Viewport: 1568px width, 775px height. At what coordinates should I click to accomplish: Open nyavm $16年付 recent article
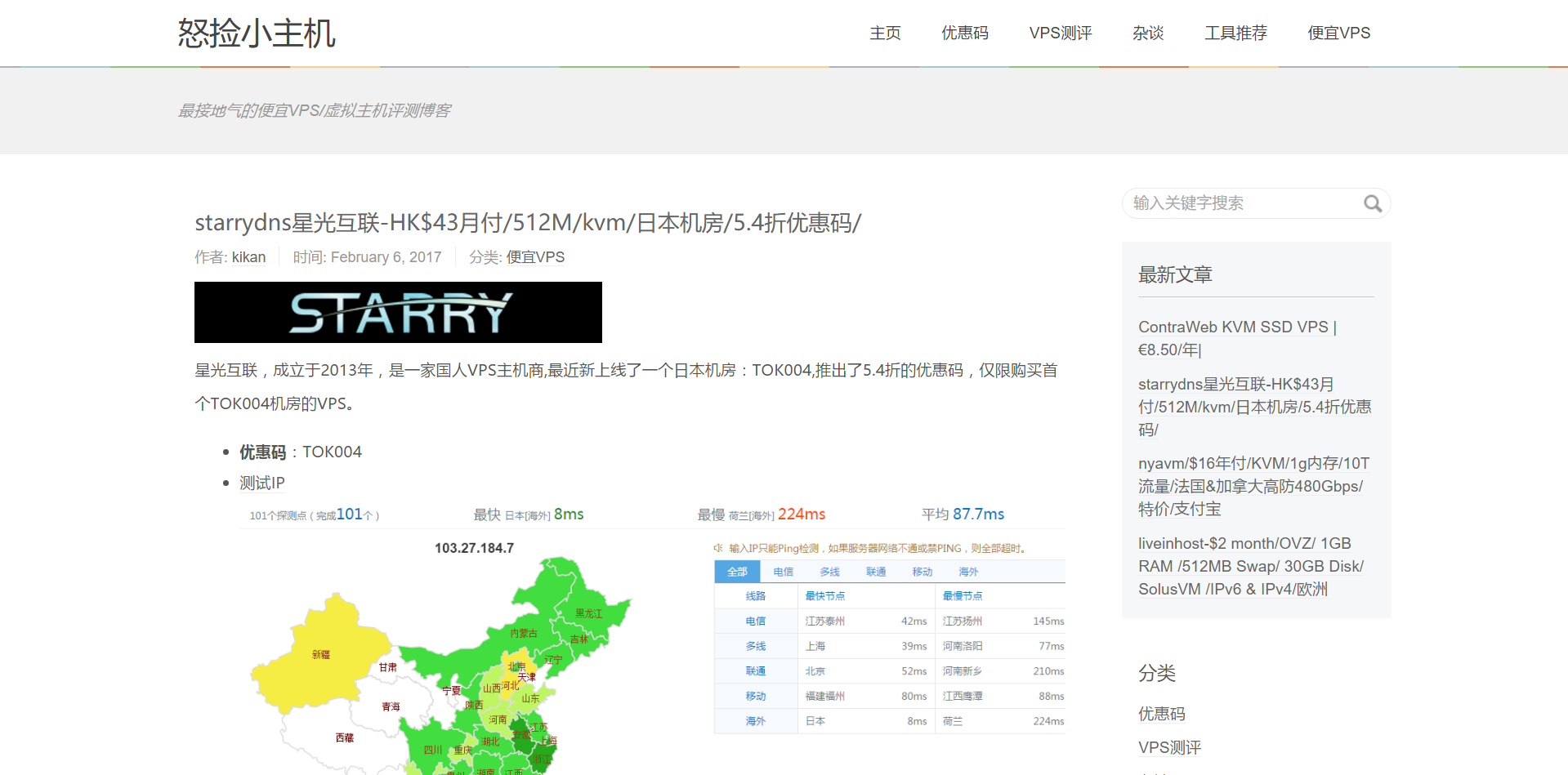(1253, 486)
